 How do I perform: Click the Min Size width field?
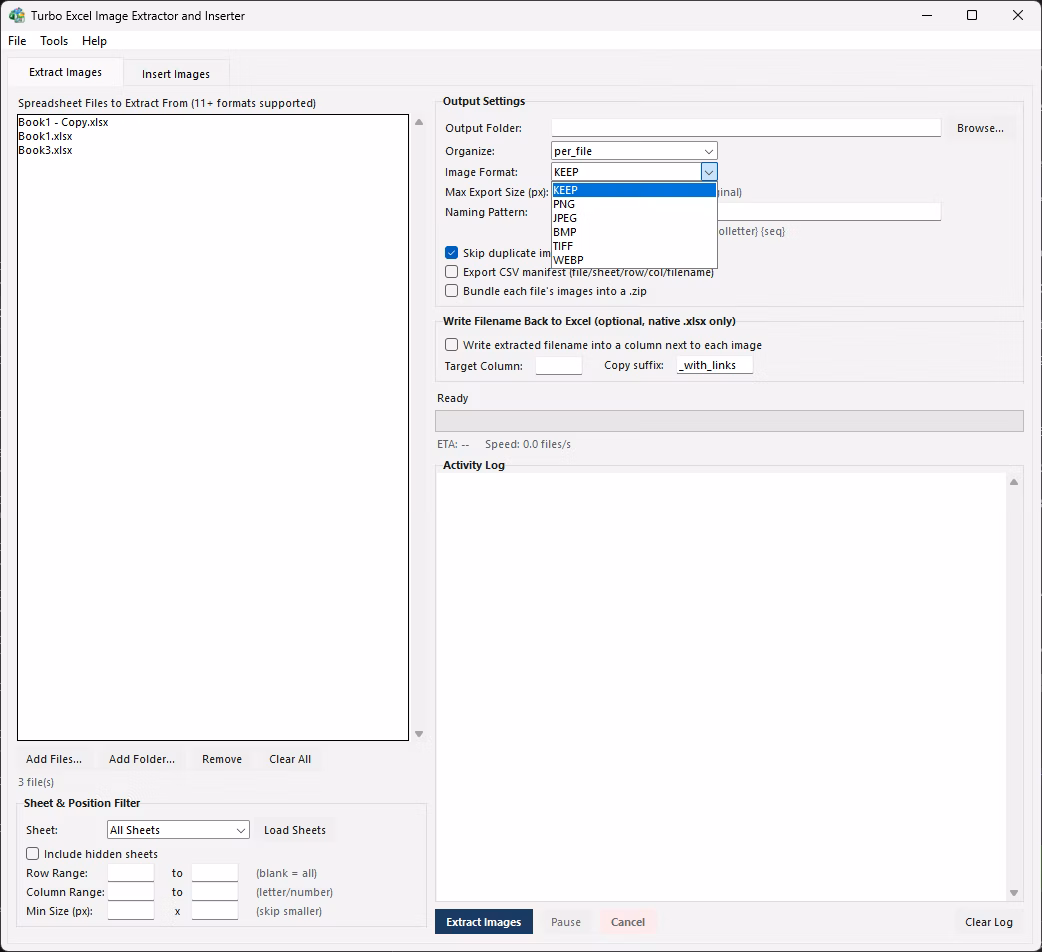coord(131,911)
